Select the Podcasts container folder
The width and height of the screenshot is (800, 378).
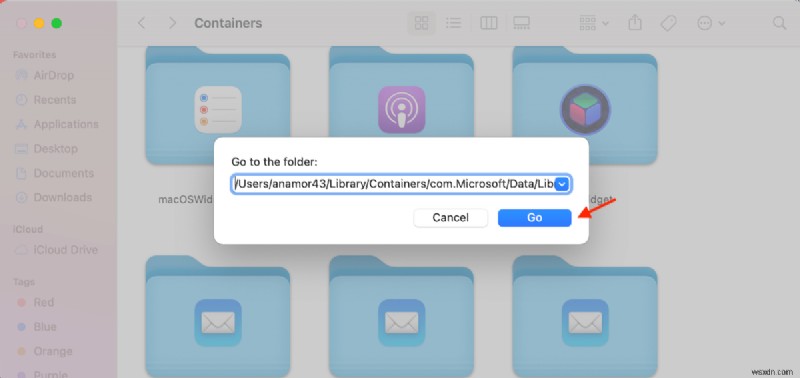tap(402, 106)
